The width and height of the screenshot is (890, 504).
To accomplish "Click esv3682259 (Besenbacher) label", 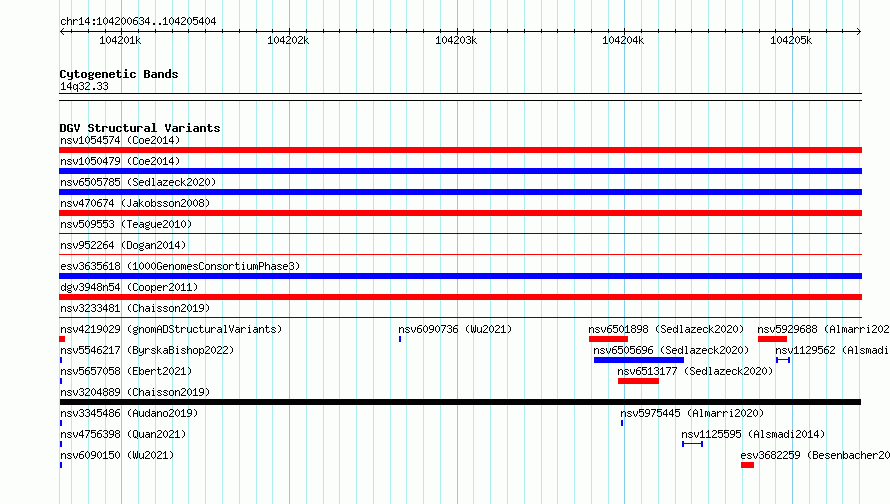I will [x=815, y=455].
